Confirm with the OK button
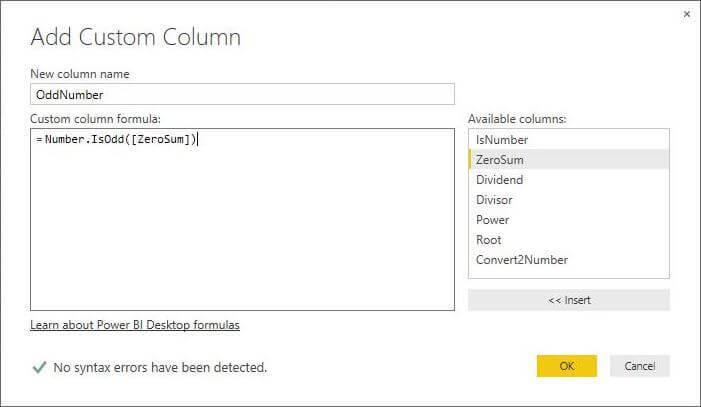 566,366
